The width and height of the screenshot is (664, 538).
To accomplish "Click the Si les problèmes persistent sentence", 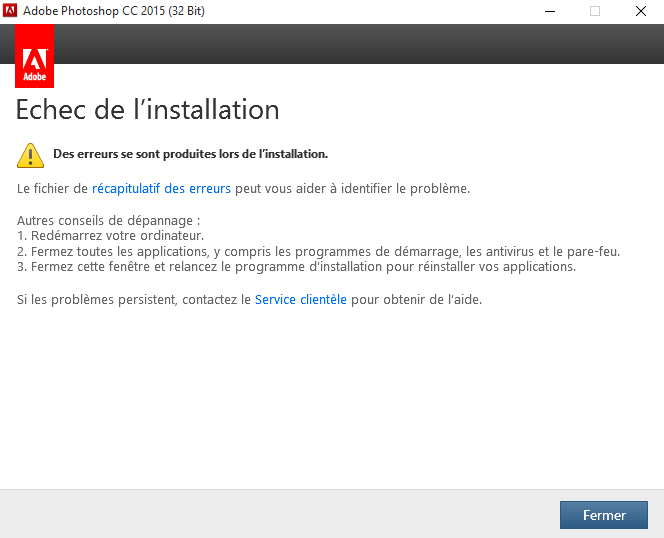I will tap(249, 300).
